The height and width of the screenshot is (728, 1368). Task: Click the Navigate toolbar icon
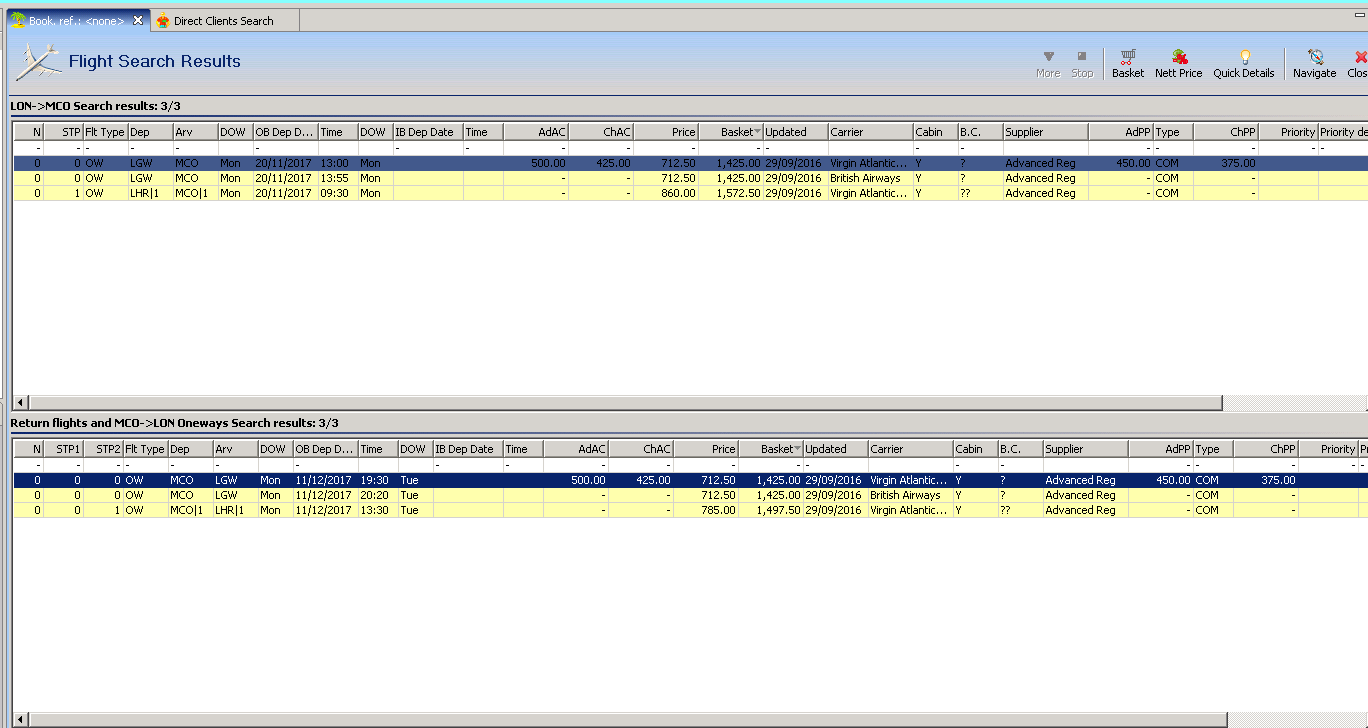click(1314, 64)
